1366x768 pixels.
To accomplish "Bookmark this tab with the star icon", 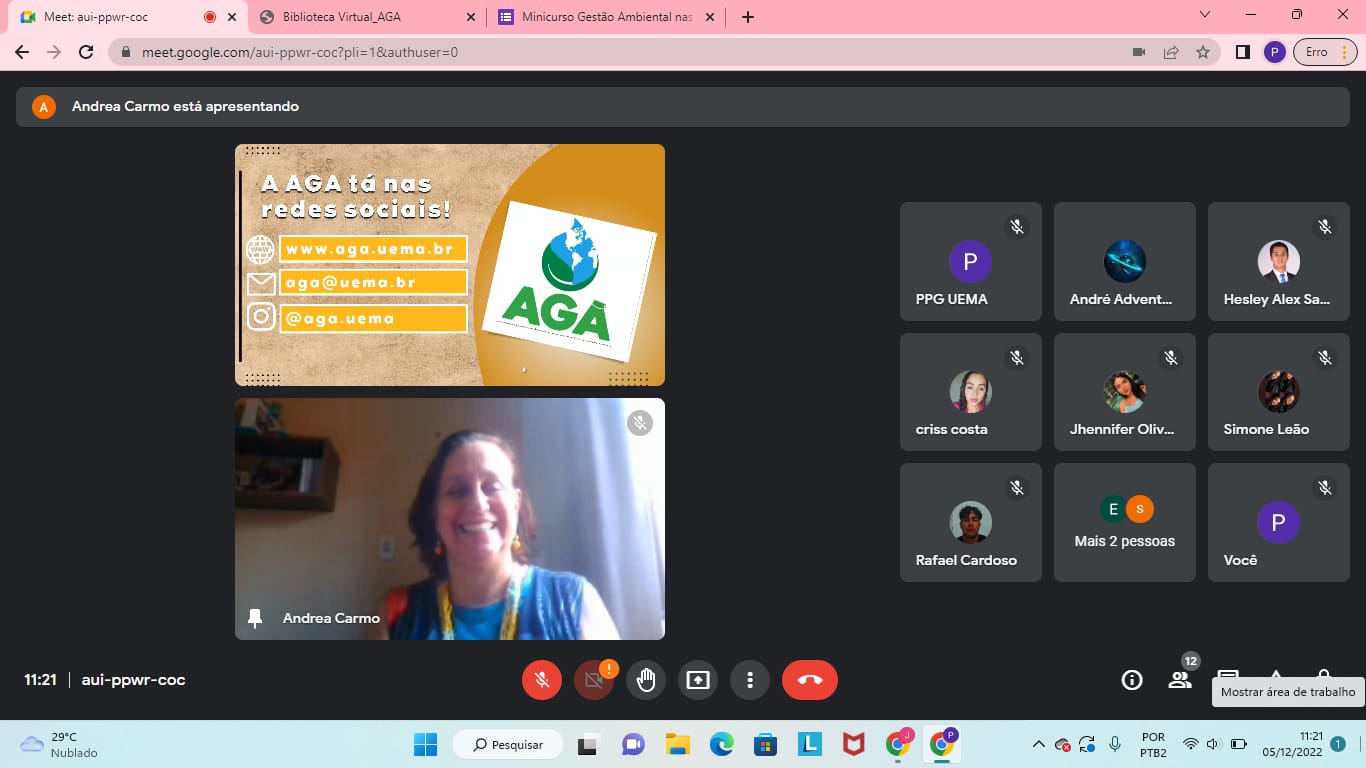I will tap(1203, 52).
